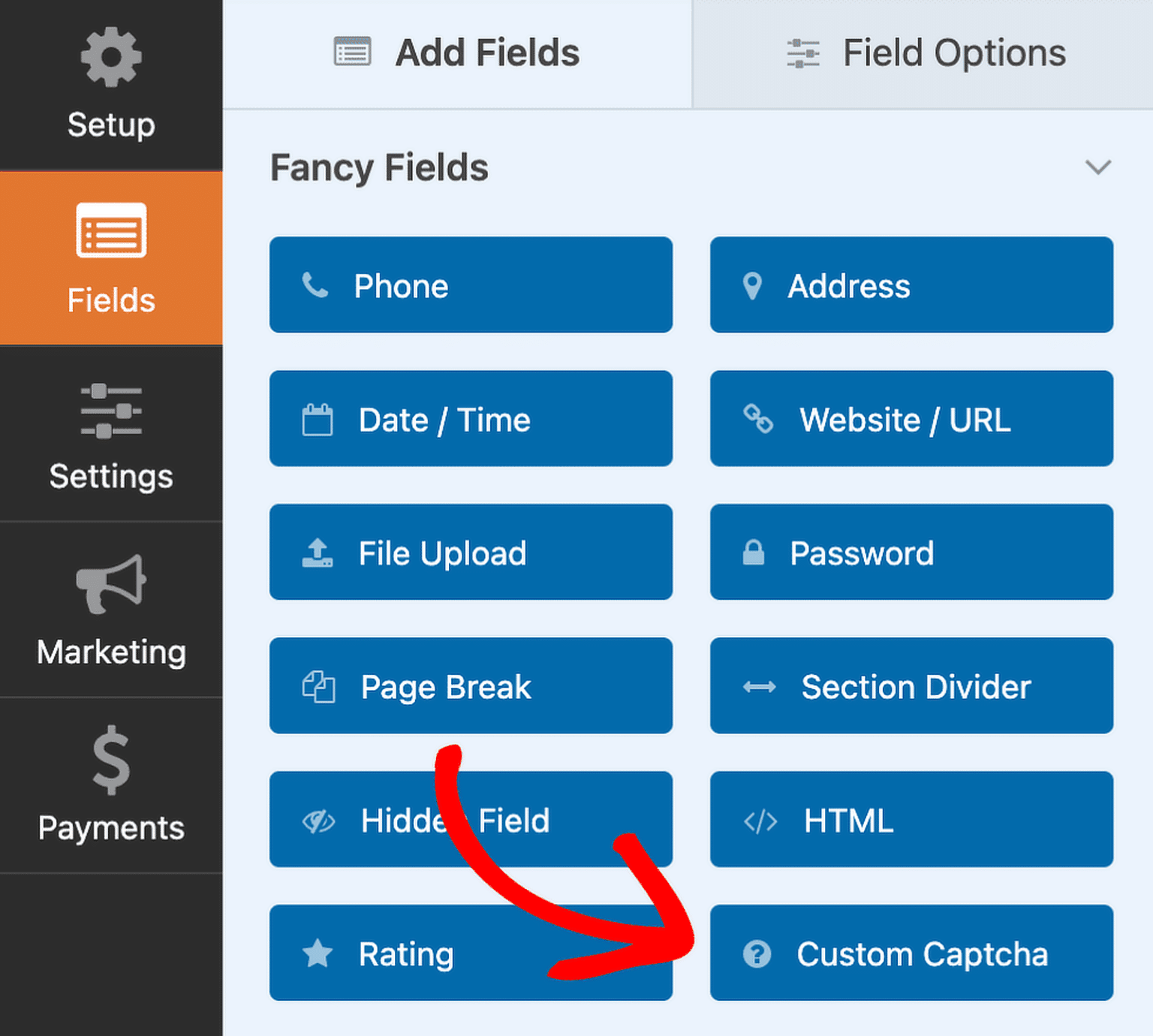This screenshot has width=1153, height=1036.
Task: Select the Setup gear icon
Action: pos(110,55)
